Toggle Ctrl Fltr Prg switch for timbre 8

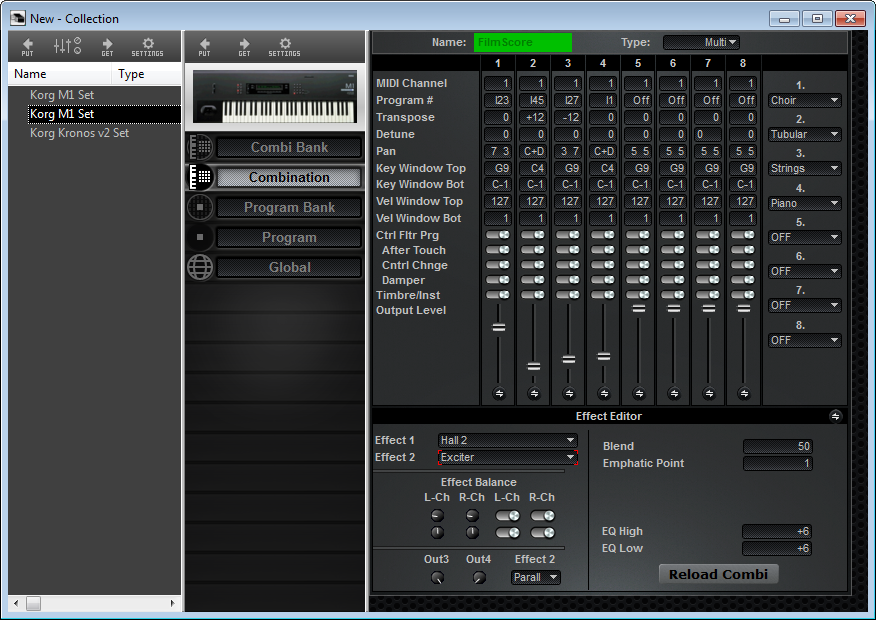(743, 235)
